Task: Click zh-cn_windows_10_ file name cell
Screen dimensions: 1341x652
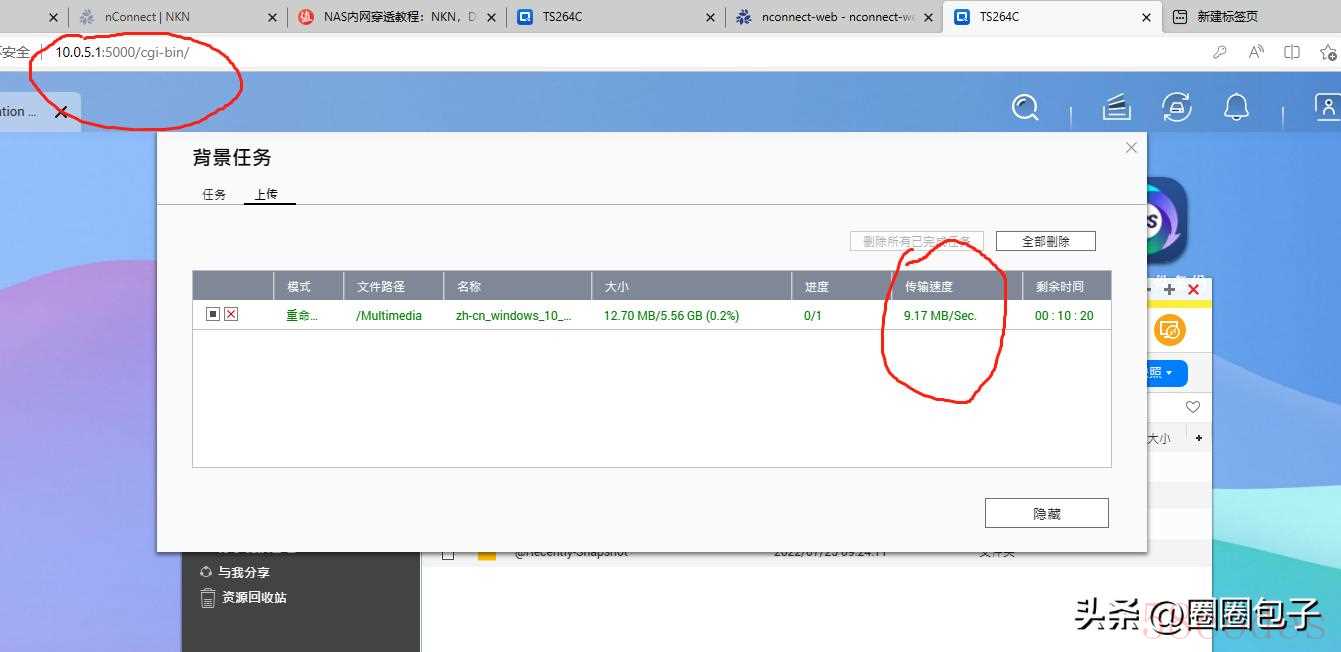Action: pos(514,315)
